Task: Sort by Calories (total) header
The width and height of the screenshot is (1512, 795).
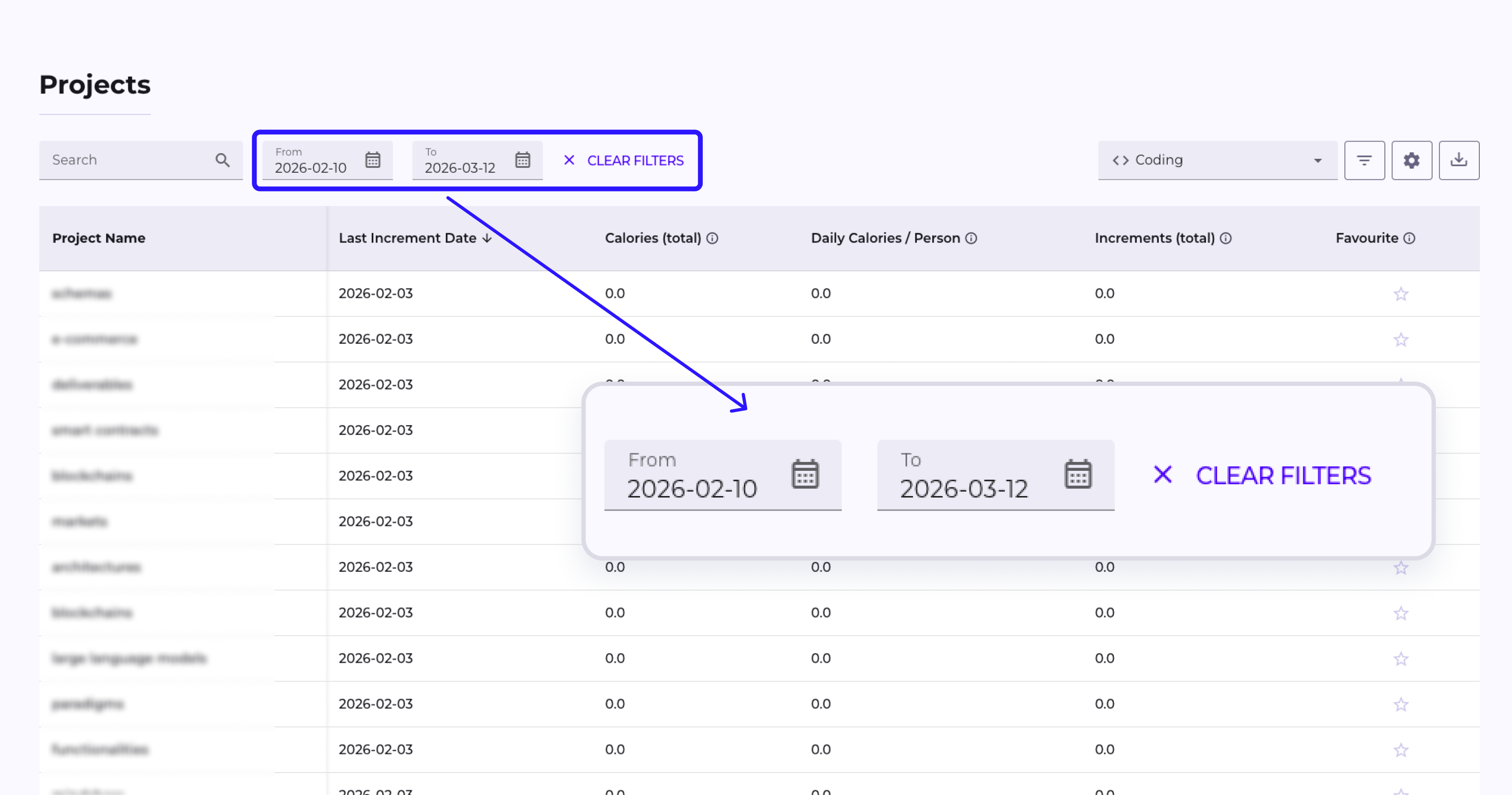Action: (652, 238)
